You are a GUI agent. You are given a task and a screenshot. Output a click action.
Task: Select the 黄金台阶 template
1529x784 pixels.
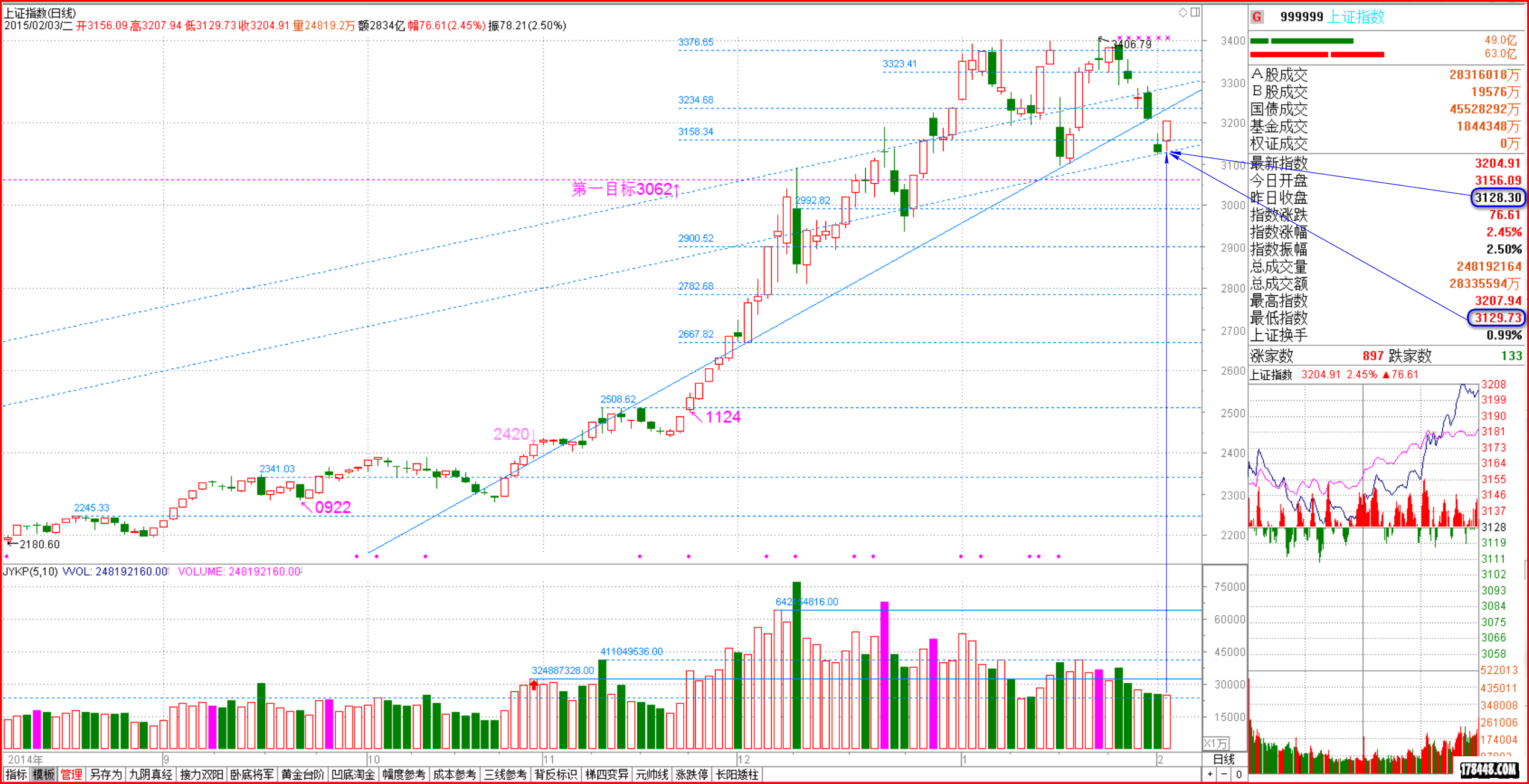pyautogui.click(x=303, y=774)
